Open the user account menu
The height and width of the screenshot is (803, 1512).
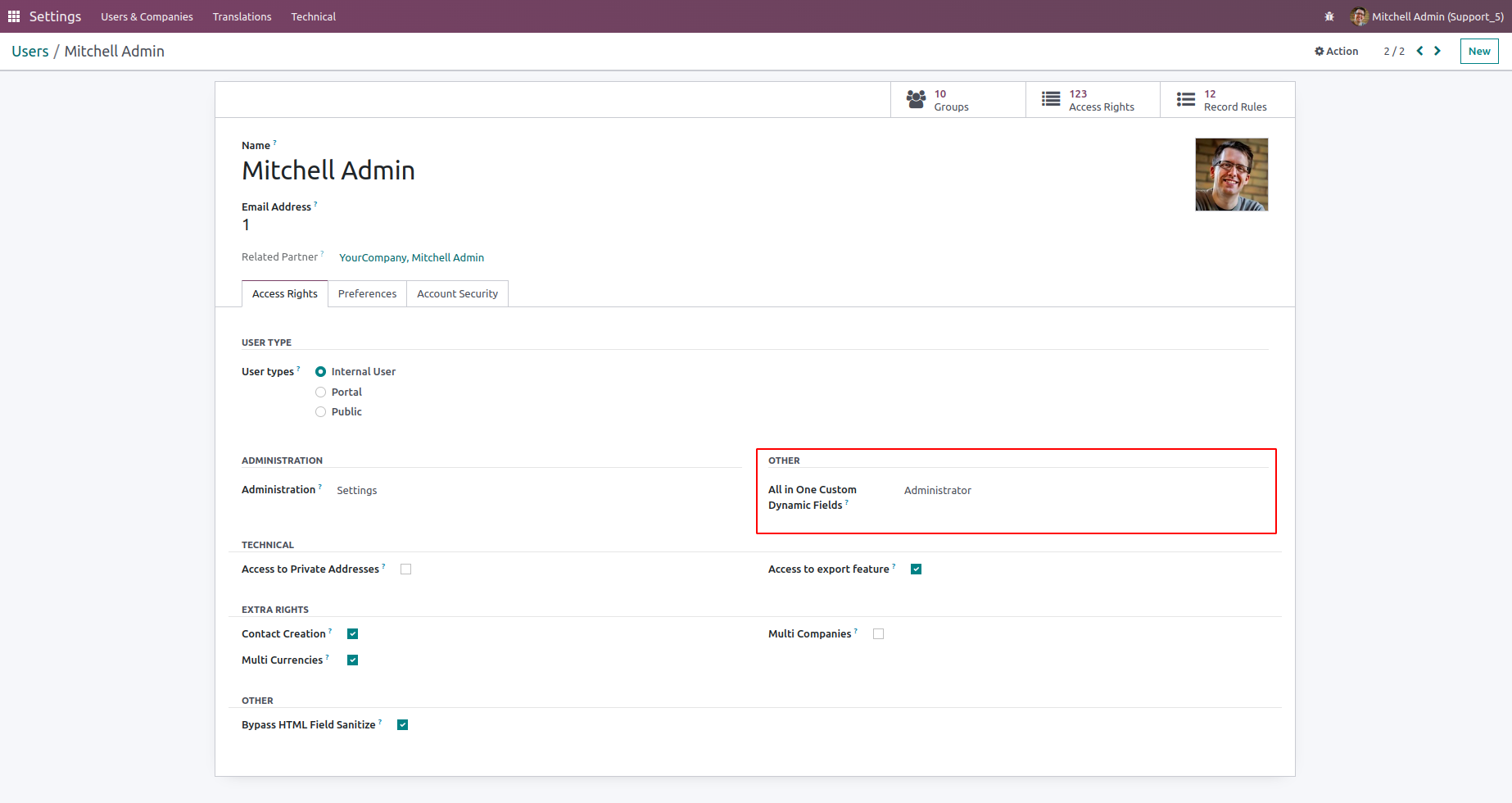pyautogui.click(x=1427, y=16)
